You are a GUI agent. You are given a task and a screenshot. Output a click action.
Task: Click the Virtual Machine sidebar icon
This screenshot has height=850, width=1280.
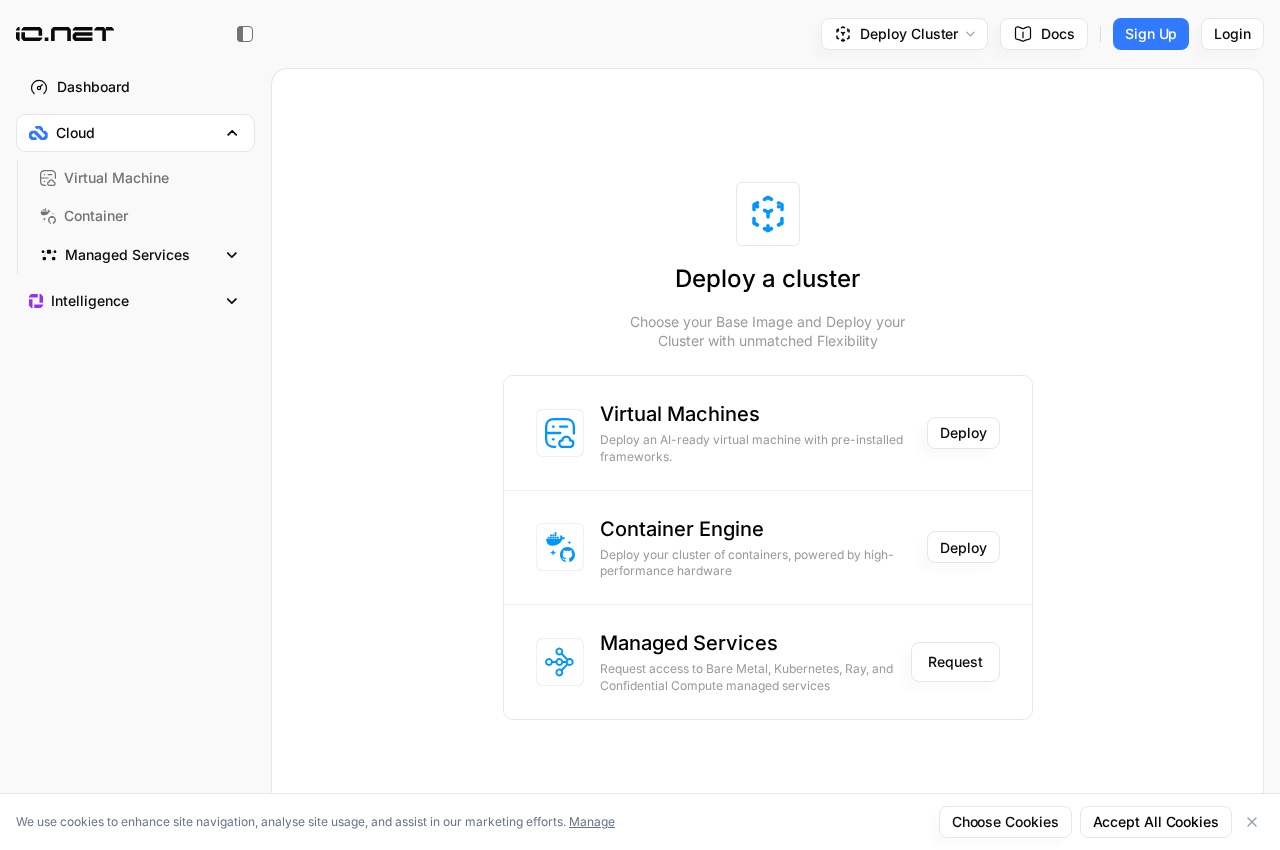48,178
